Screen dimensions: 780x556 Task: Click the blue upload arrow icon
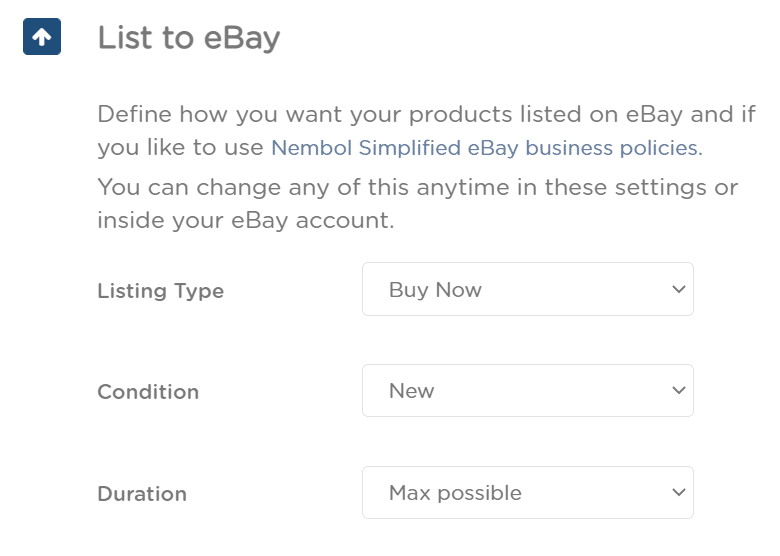pos(42,37)
